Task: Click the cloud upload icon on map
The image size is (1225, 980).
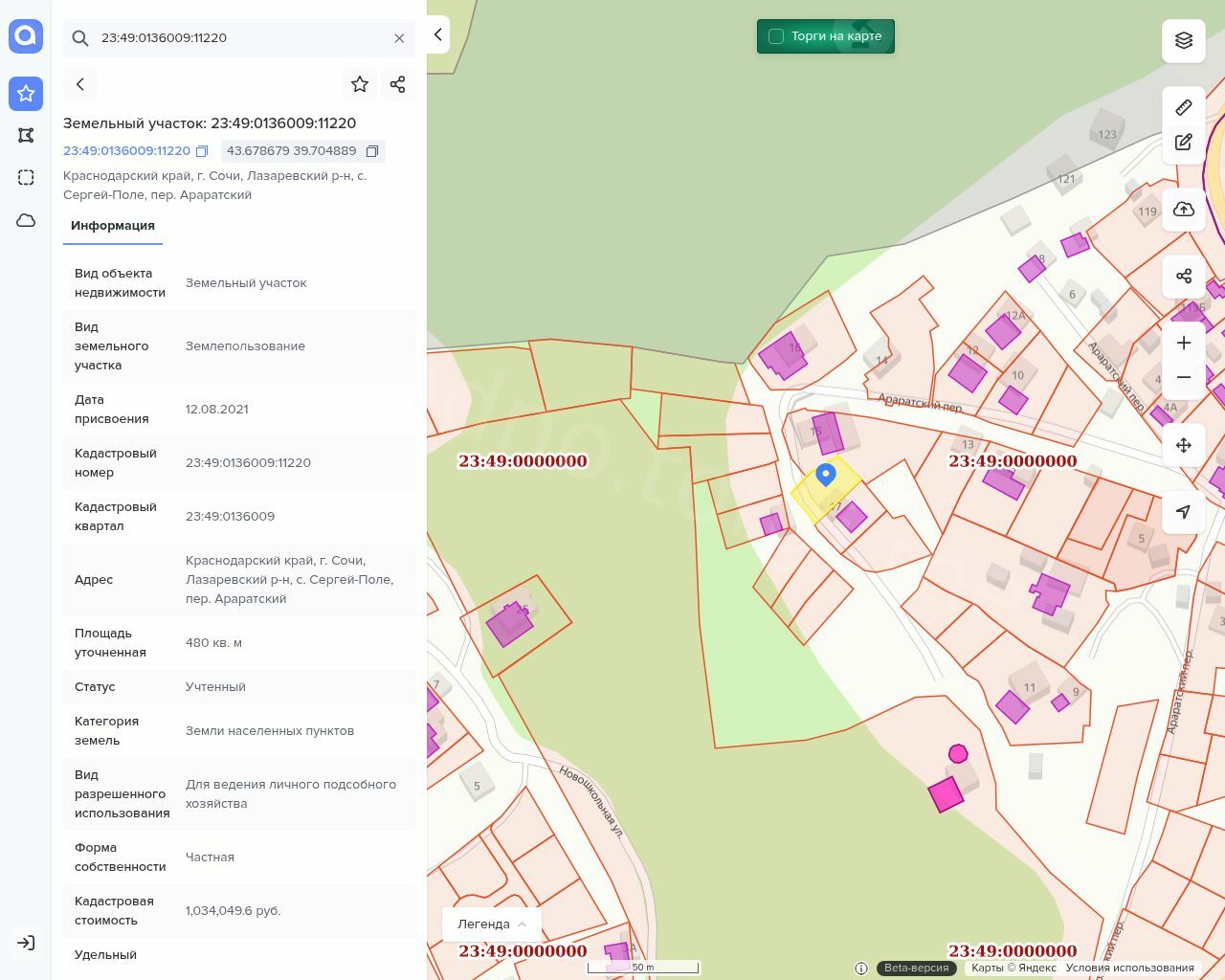Action: point(1184,210)
